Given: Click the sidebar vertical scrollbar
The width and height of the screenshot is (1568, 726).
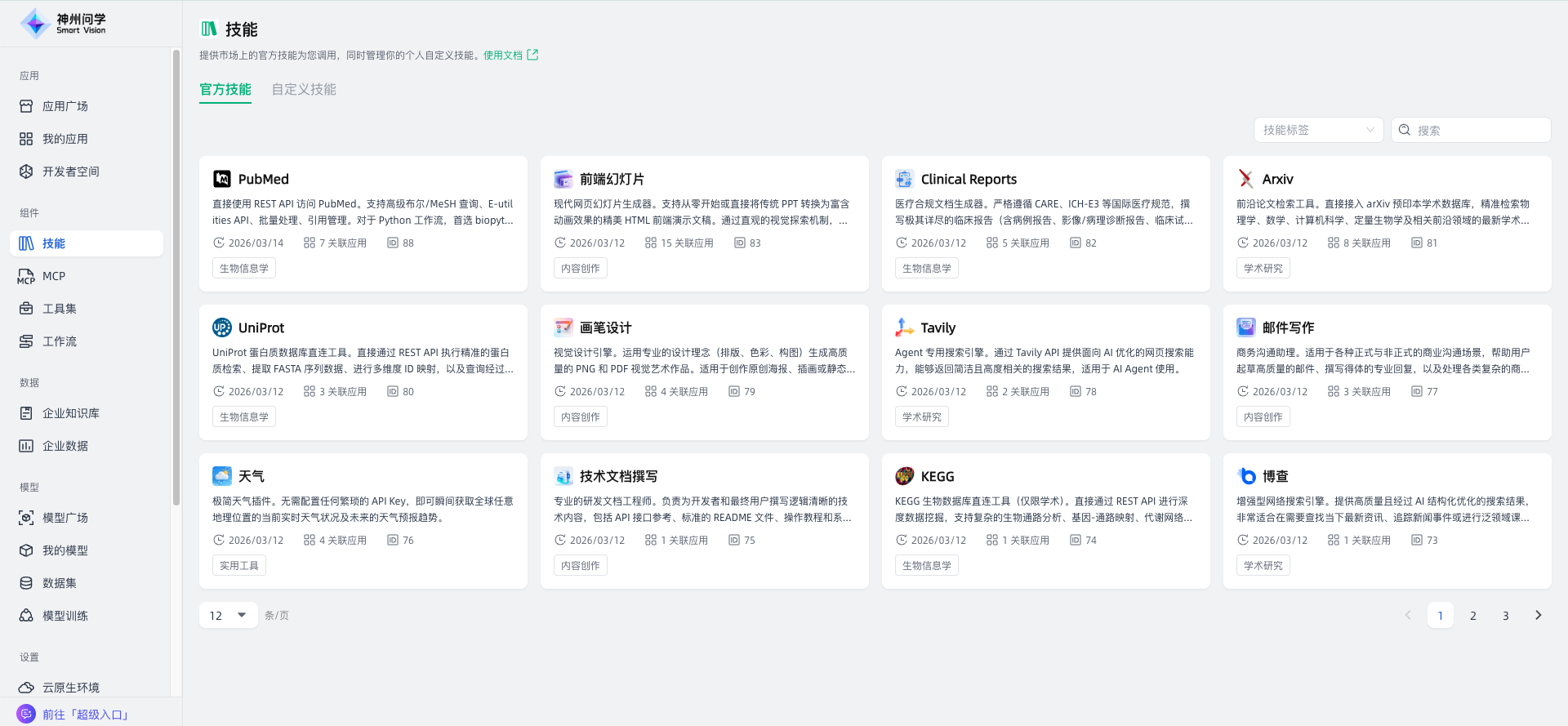Looking at the screenshot, I should click(x=176, y=278).
